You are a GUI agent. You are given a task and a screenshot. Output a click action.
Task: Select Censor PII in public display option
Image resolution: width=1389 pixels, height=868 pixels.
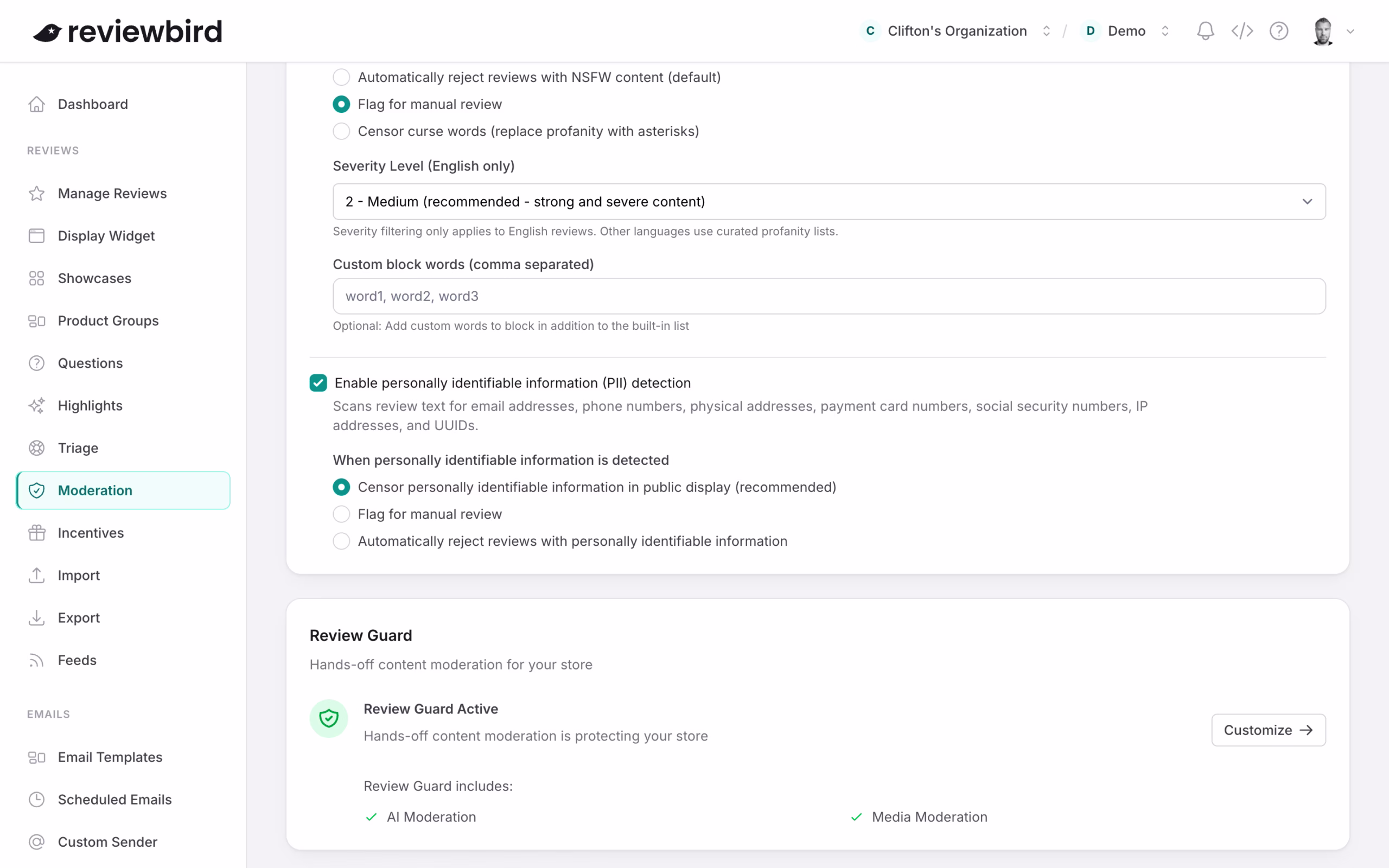pyautogui.click(x=341, y=487)
